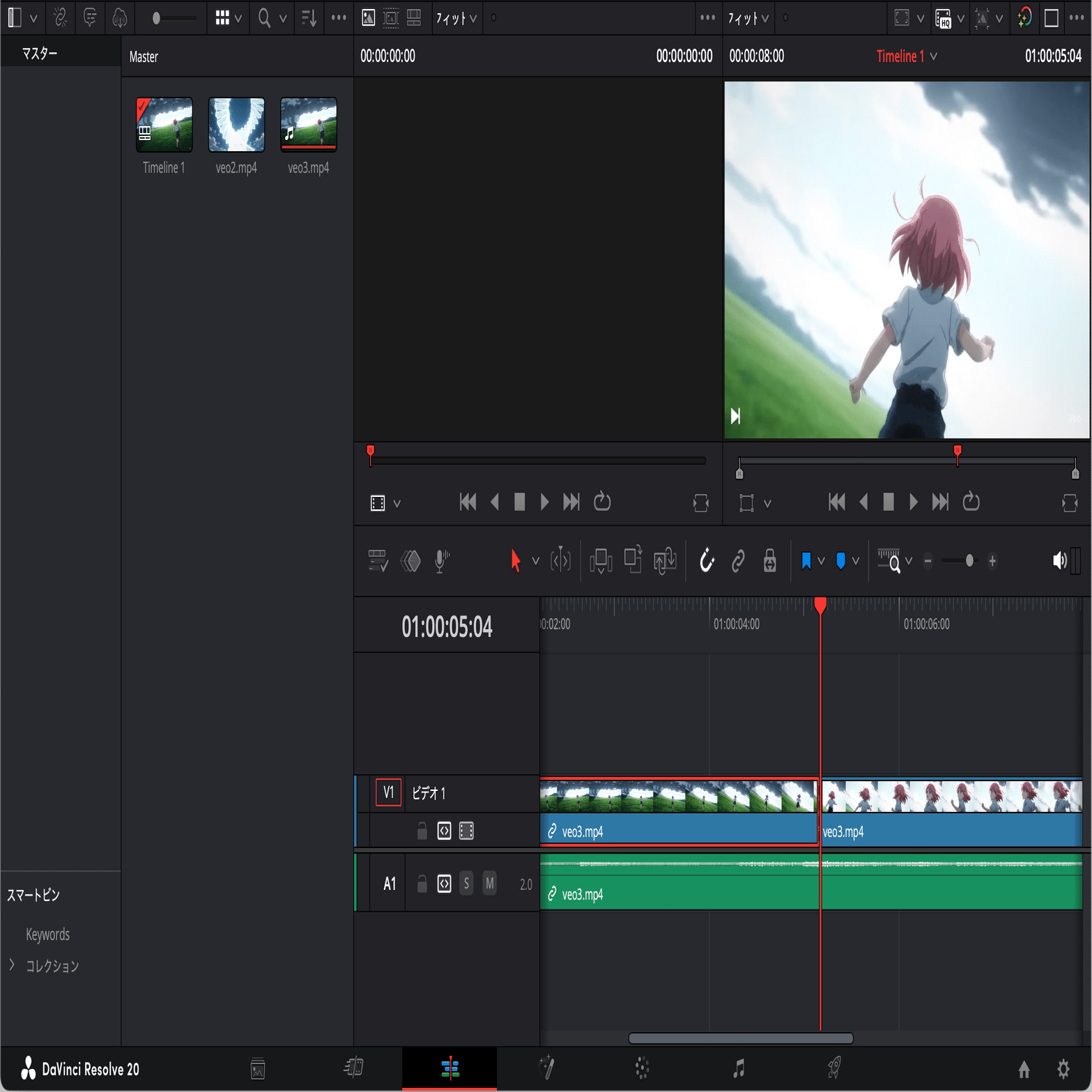The height and width of the screenshot is (1092, 1092).
Task: Mute the A1 audio track
Action: [490, 883]
